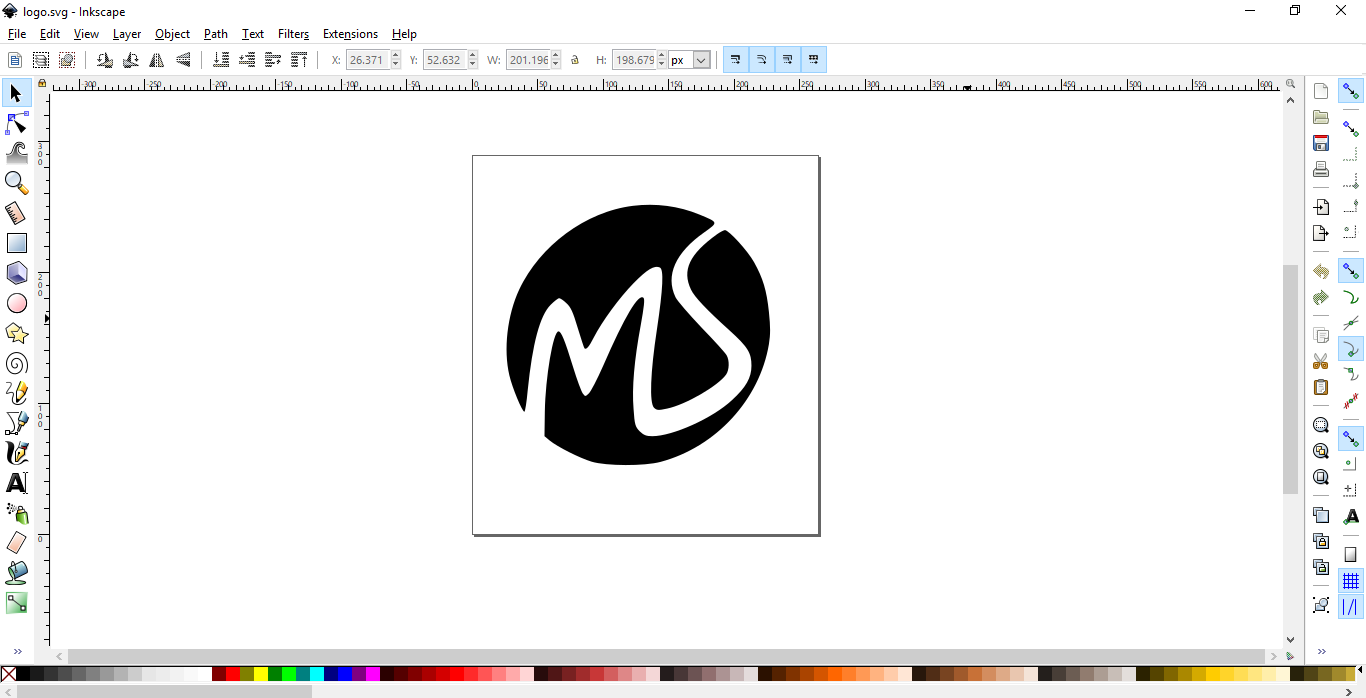
Task: Click the Deselect icon in toolbar
Action: pos(67,60)
